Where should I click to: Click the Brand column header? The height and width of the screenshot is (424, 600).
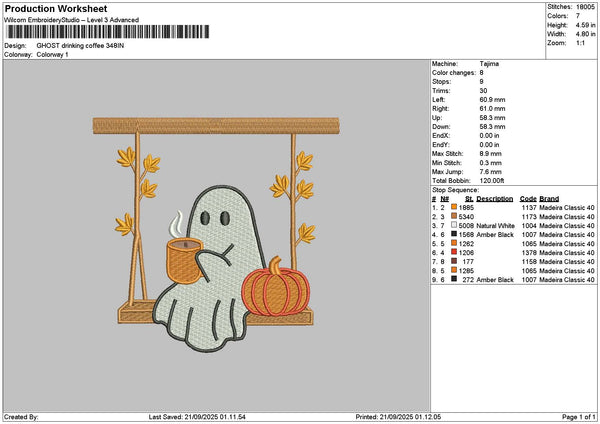click(x=550, y=198)
